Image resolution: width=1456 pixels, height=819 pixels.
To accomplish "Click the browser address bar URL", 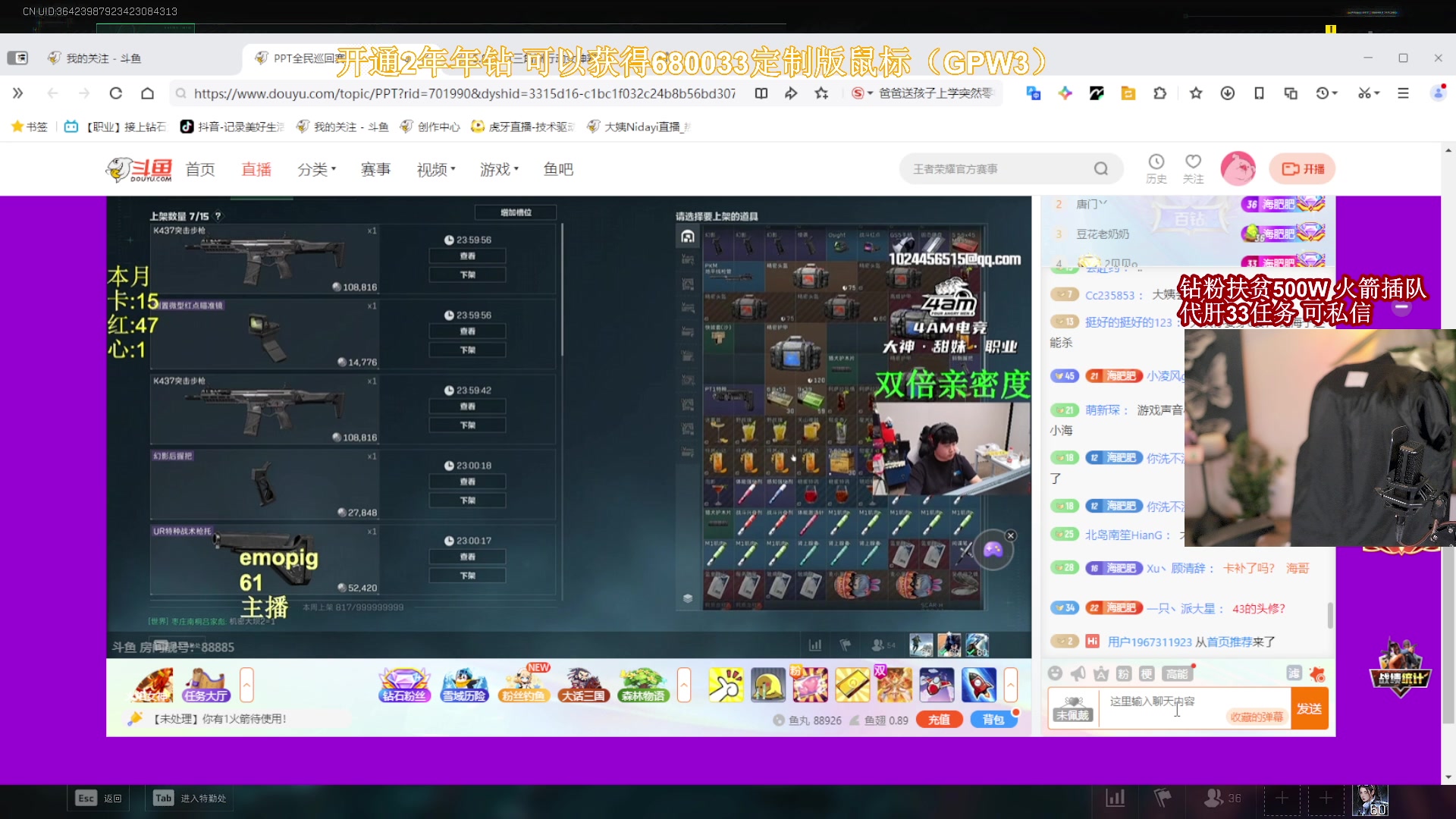I will (x=464, y=93).
